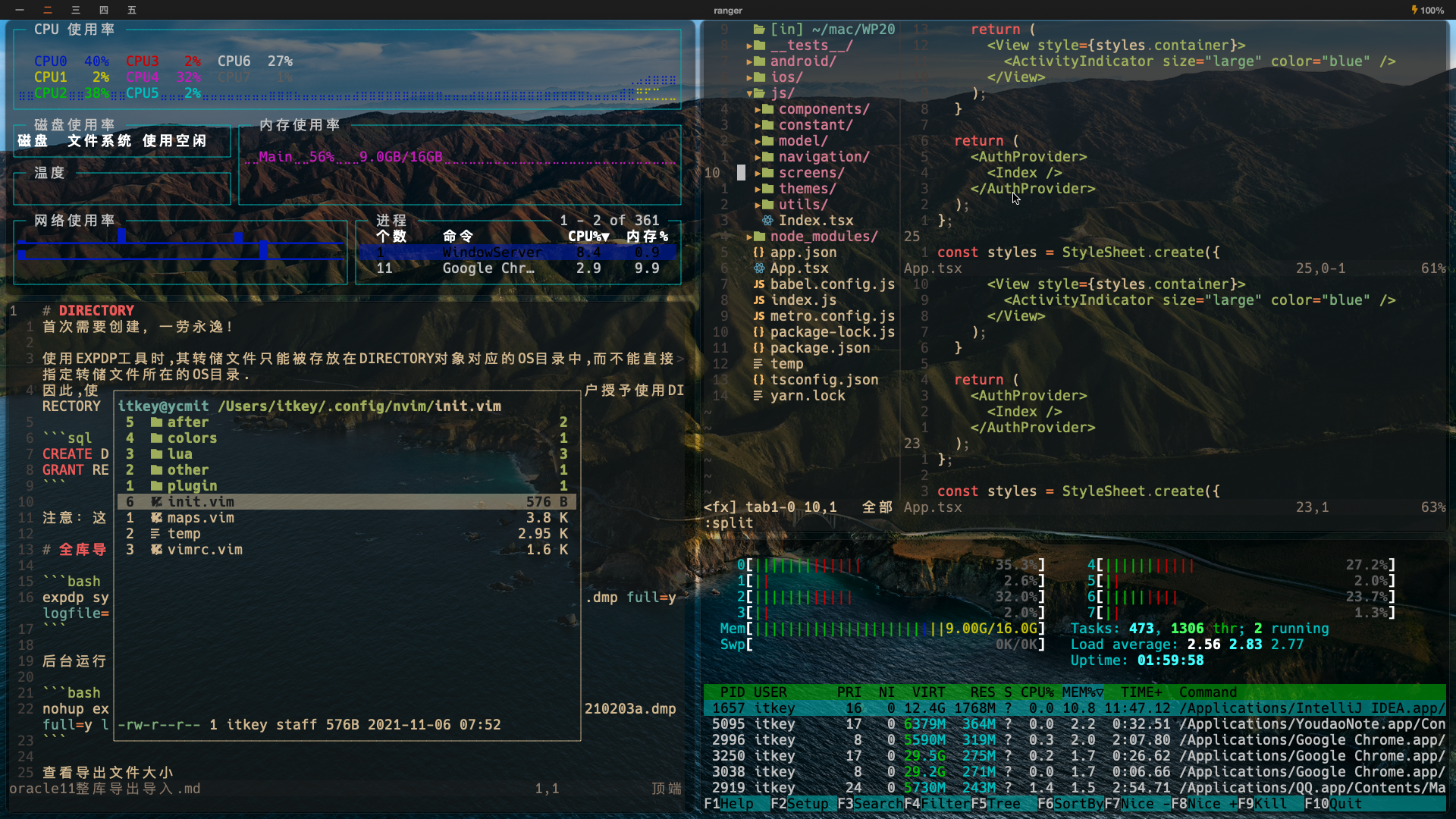
Task: Click the JS icon of babel.config.js
Action: click(x=759, y=284)
